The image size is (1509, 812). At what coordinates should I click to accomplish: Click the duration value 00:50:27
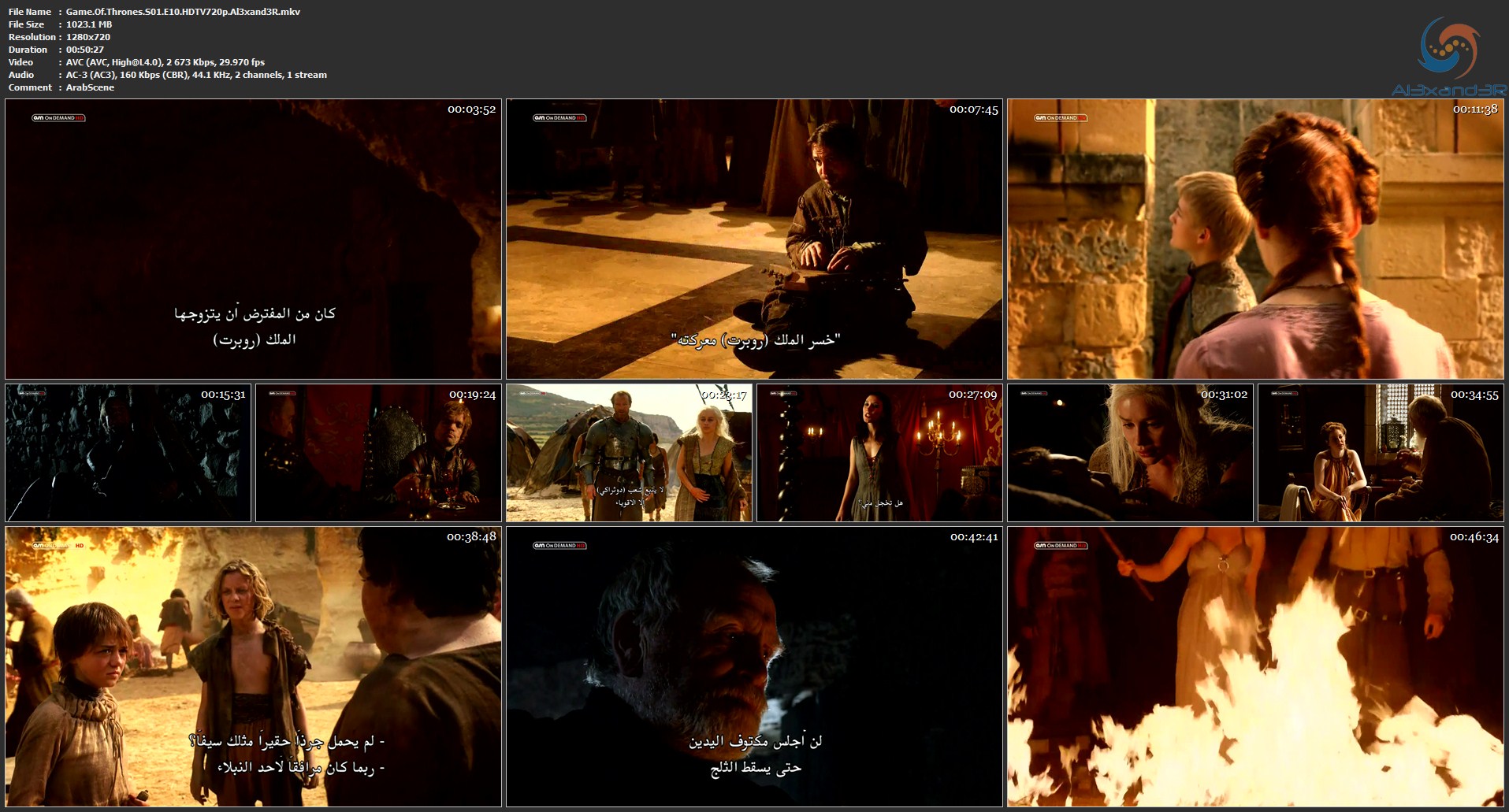tap(85, 50)
